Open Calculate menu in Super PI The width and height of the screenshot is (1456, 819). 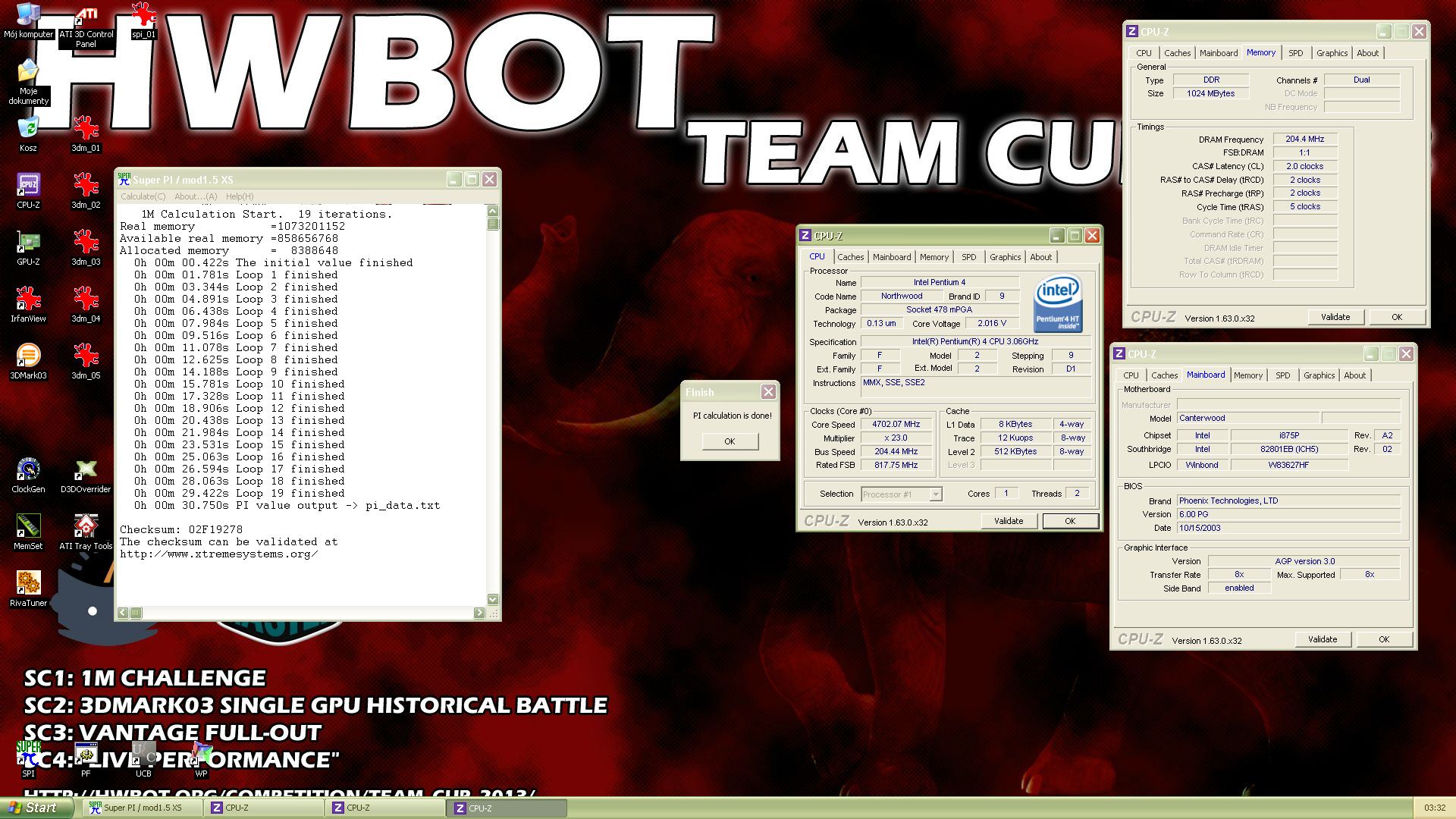(x=143, y=196)
